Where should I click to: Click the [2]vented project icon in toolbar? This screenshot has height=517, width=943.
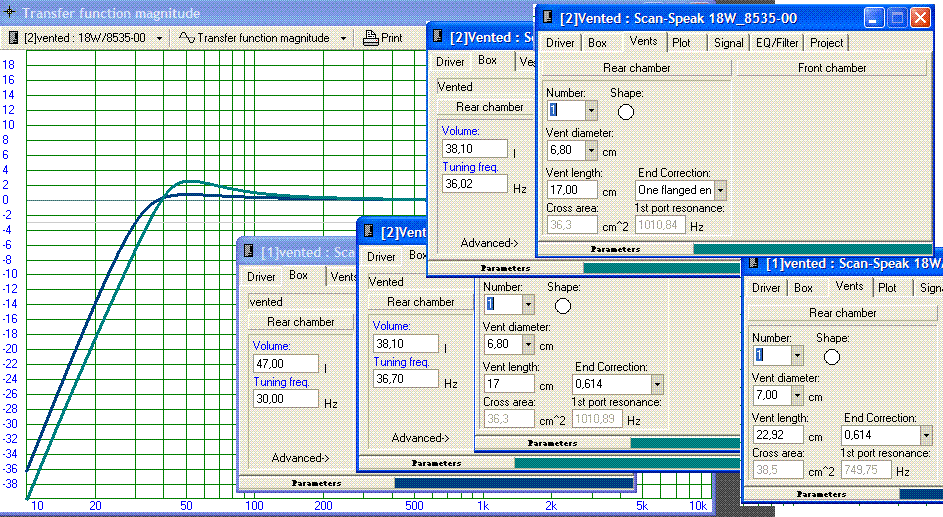13,38
